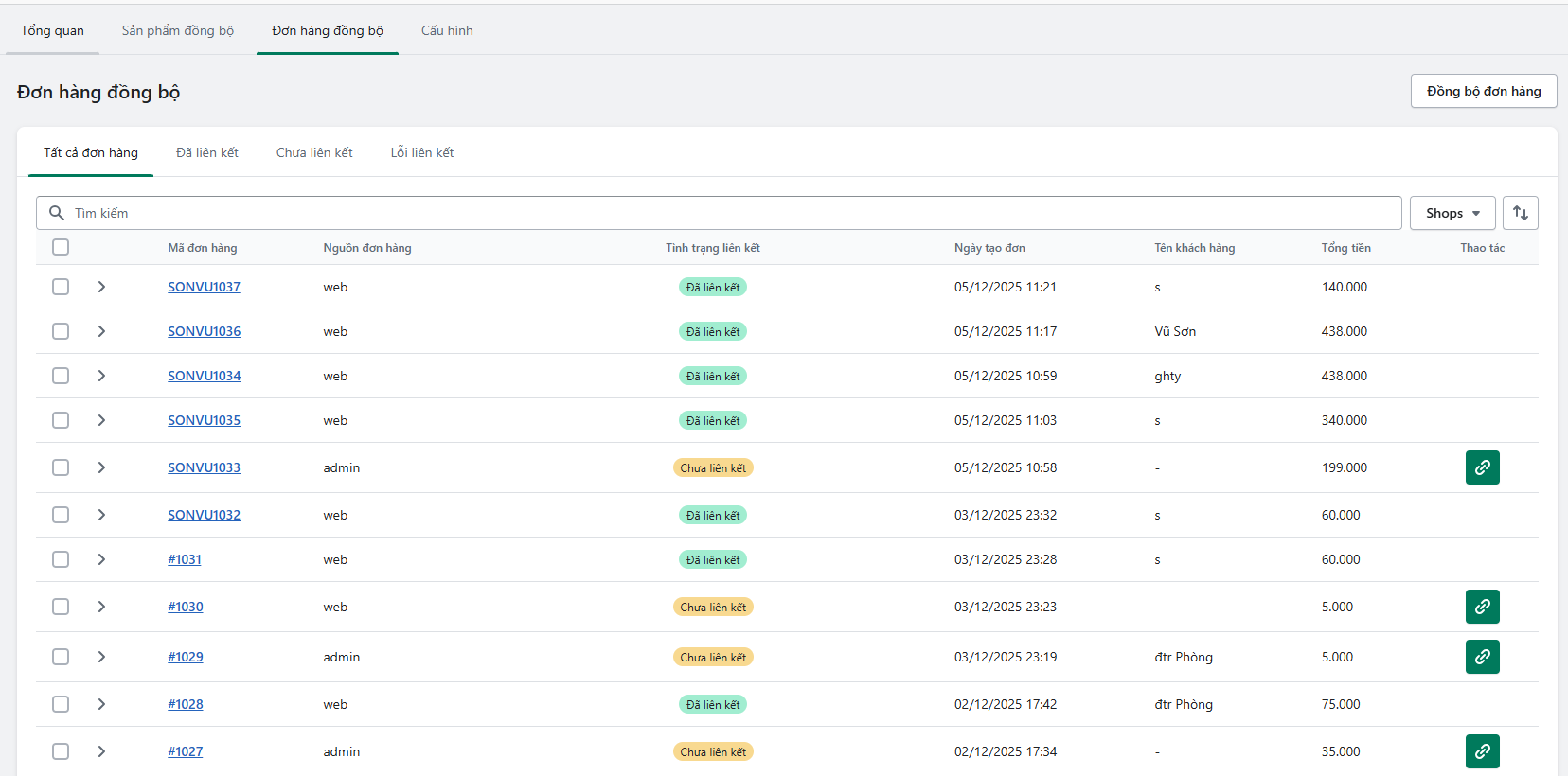Switch to the Sản phẩm đồng bộ tab

(177, 30)
